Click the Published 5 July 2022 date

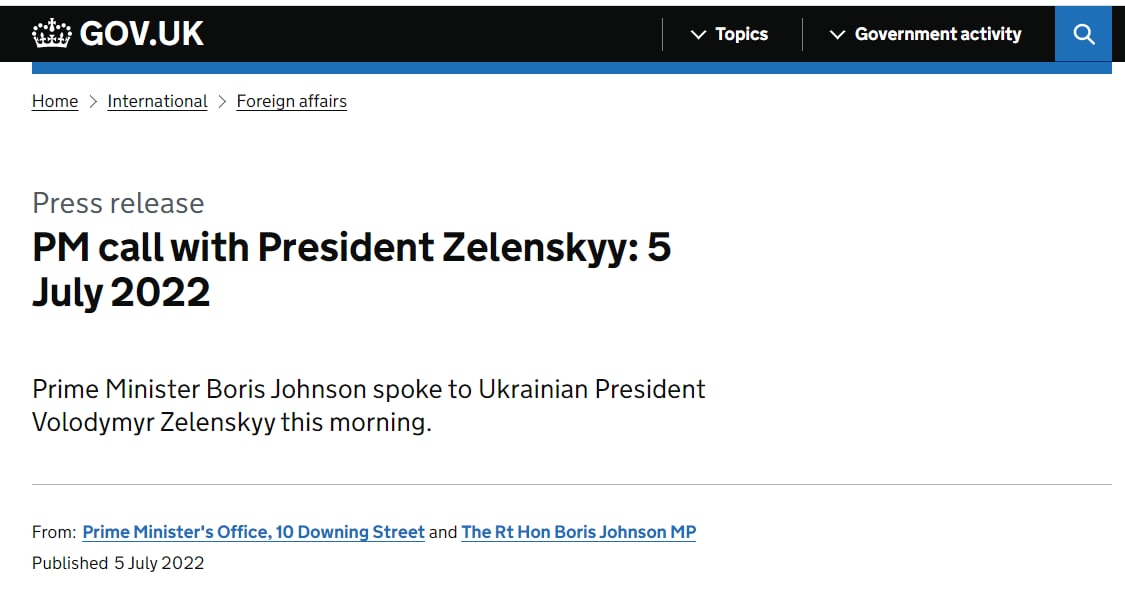(x=118, y=563)
